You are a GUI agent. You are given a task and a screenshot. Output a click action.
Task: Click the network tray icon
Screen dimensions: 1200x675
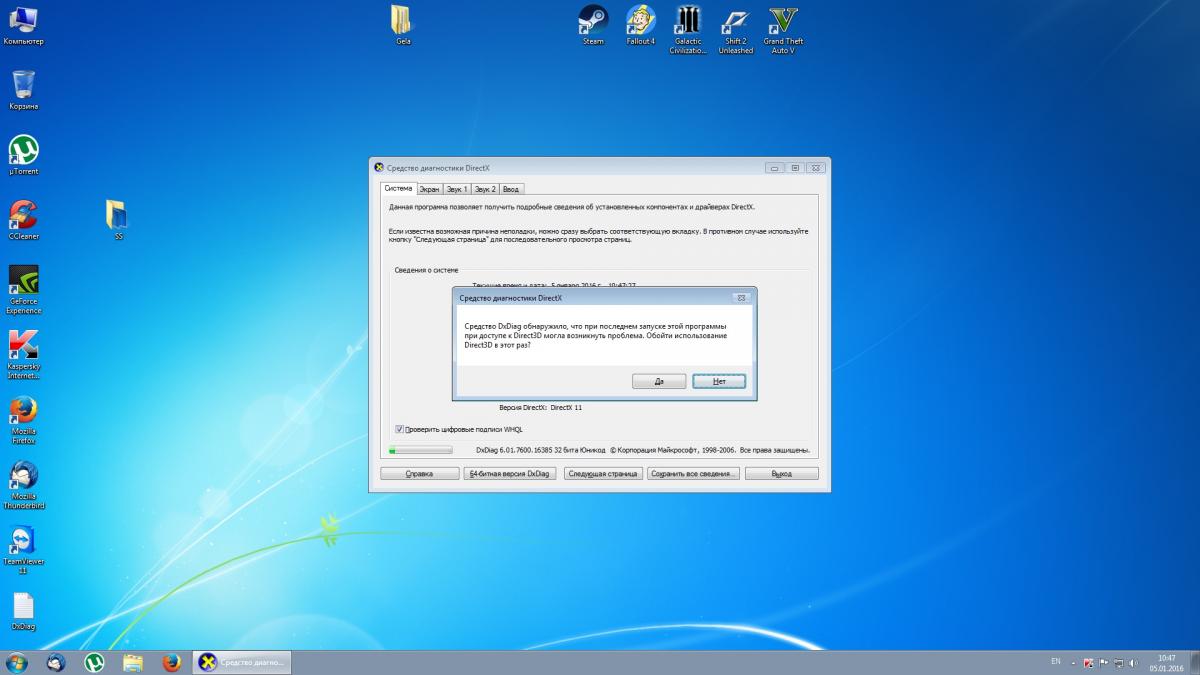click(x=1120, y=662)
